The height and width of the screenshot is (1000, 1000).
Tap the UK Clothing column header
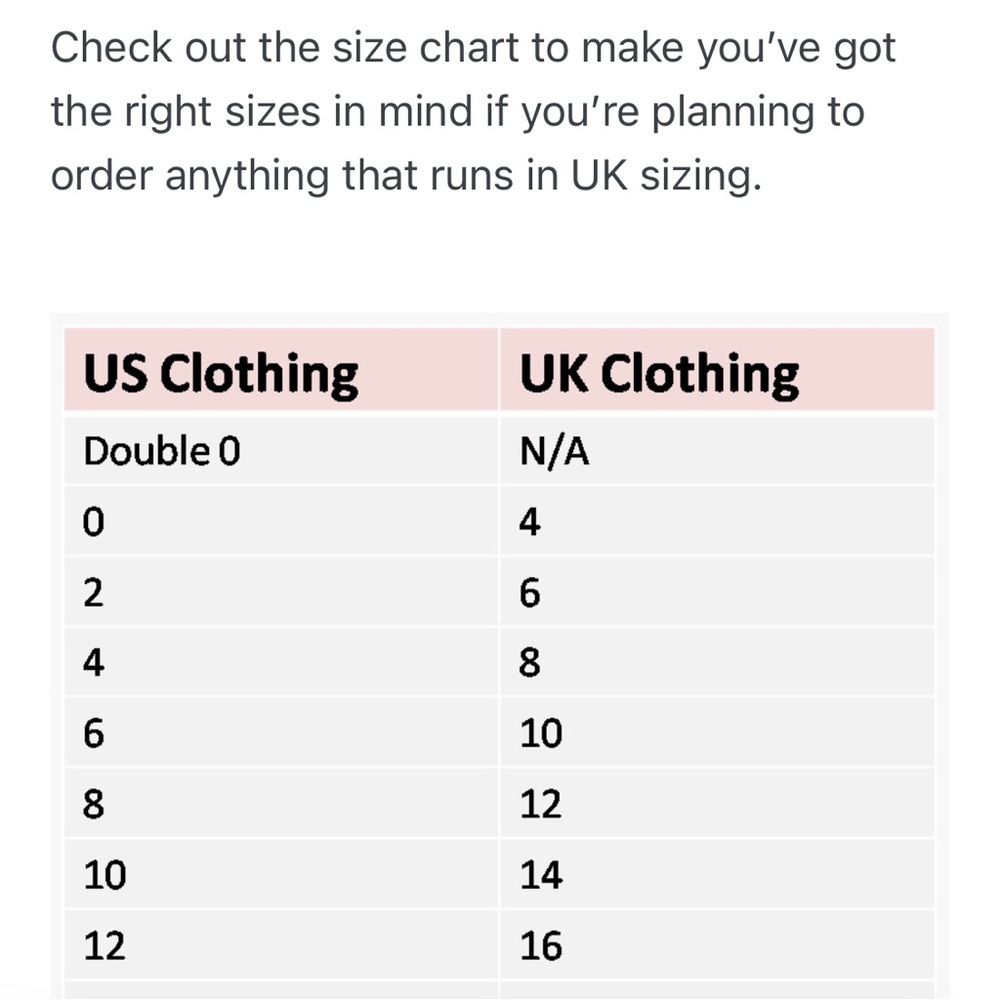coord(717,370)
